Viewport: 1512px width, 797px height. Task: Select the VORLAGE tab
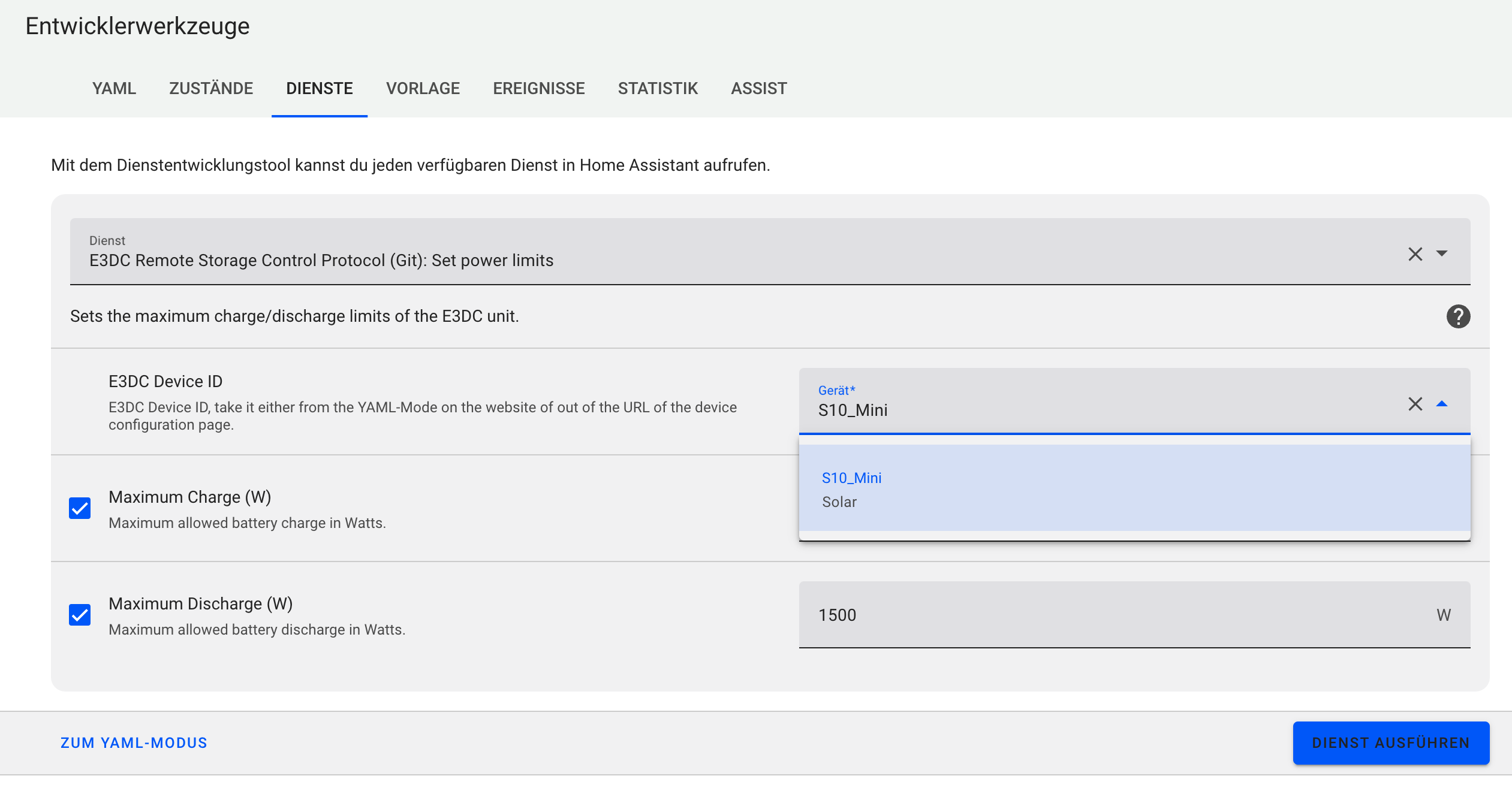tap(423, 88)
